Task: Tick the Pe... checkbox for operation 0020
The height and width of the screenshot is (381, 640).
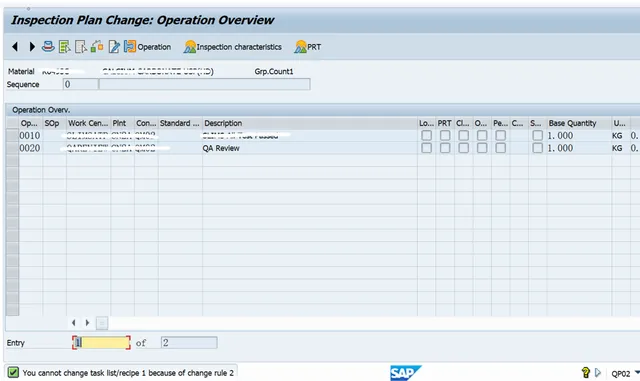Action: coord(500,148)
